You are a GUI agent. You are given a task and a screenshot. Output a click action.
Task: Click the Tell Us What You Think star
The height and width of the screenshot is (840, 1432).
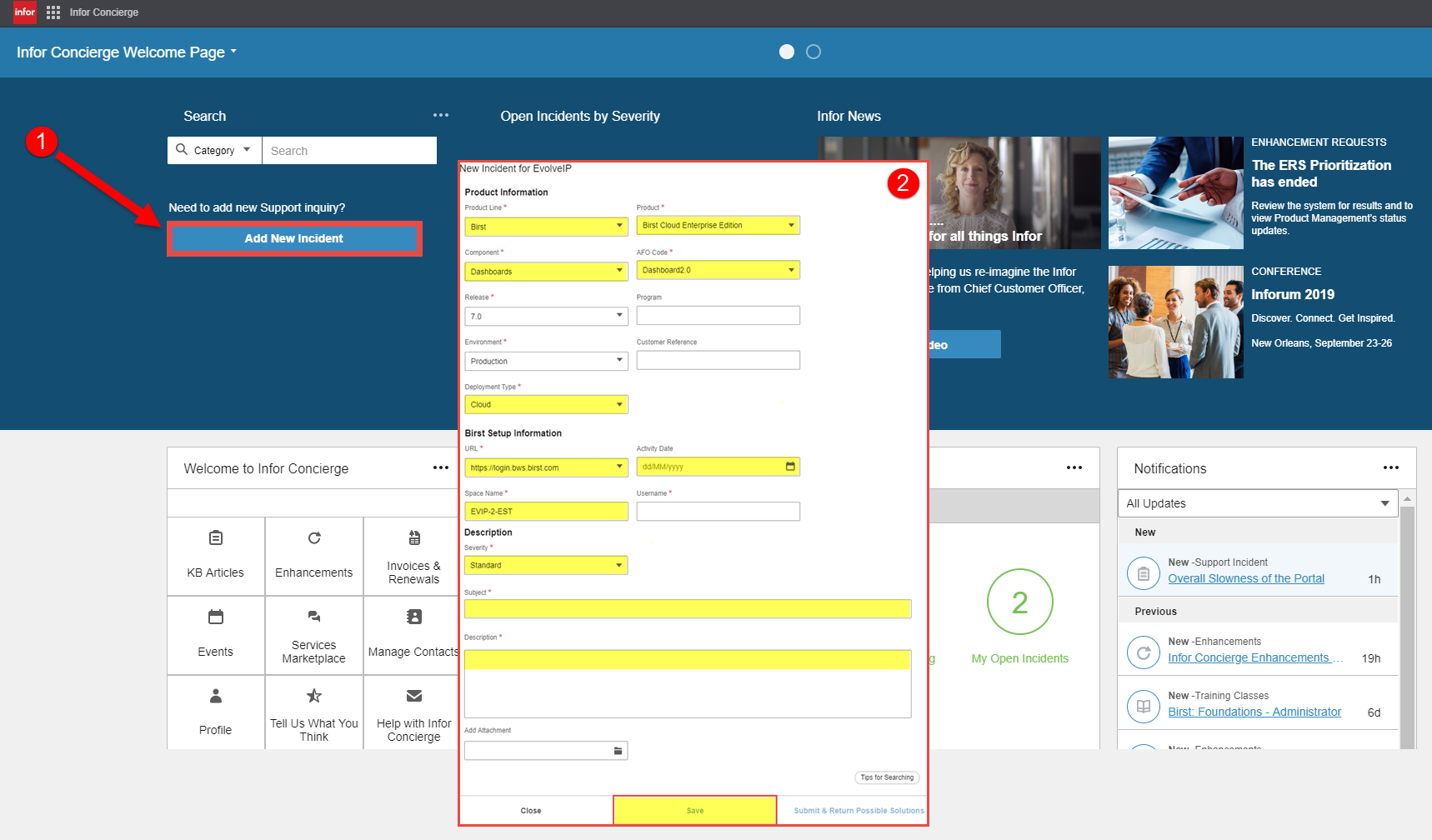coord(313,696)
